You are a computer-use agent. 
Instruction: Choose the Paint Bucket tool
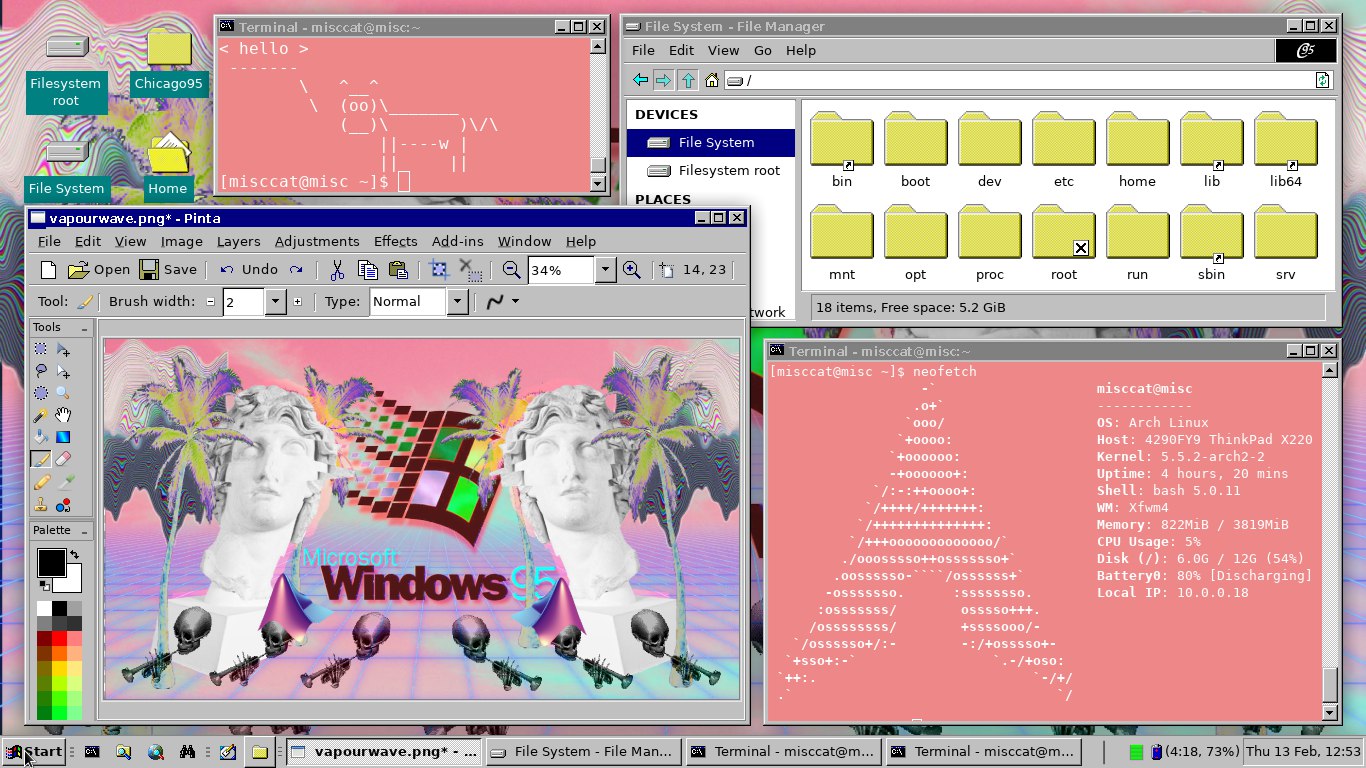(41, 437)
